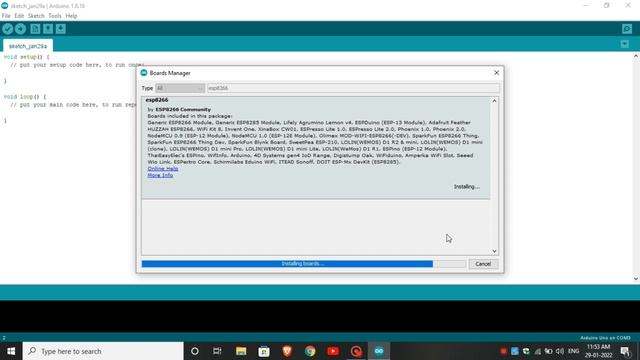Click the red recording tray icon

click(503, 351)
